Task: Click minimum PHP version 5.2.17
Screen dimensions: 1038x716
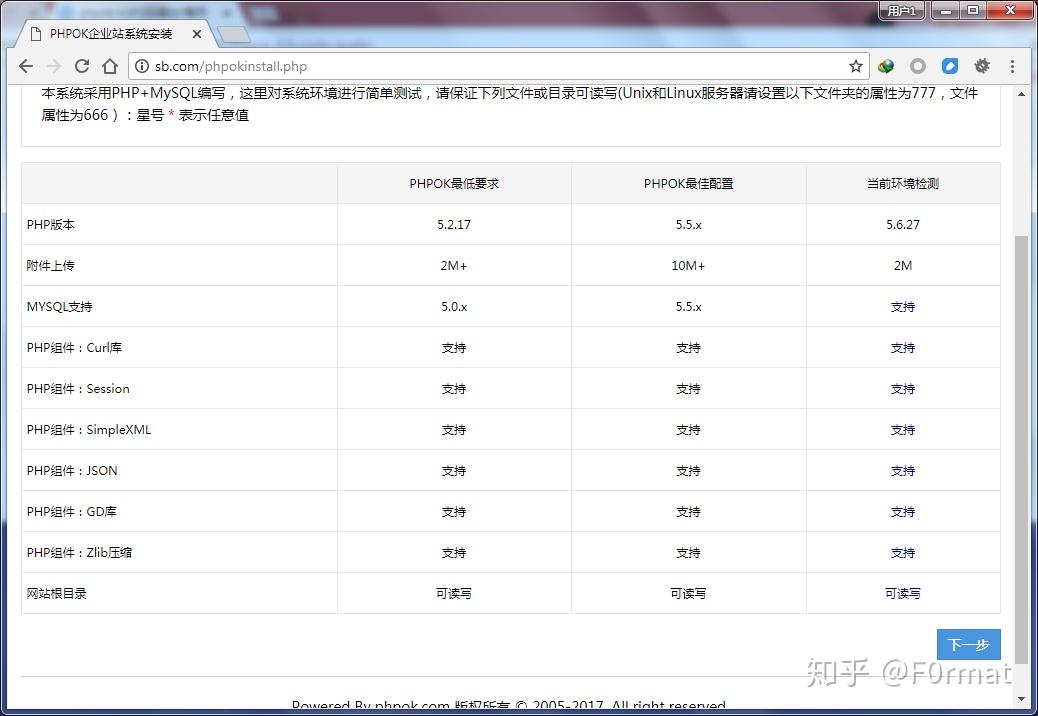Action: (x=454, y=224)
